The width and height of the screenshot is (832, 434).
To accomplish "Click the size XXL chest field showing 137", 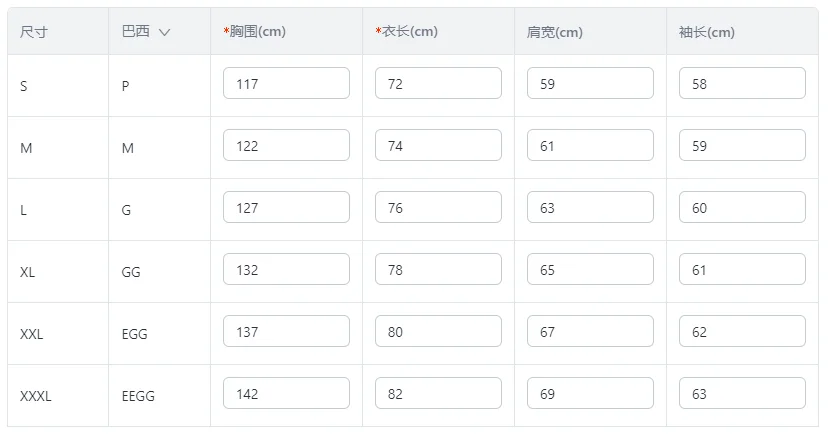I will click(286, 331).
